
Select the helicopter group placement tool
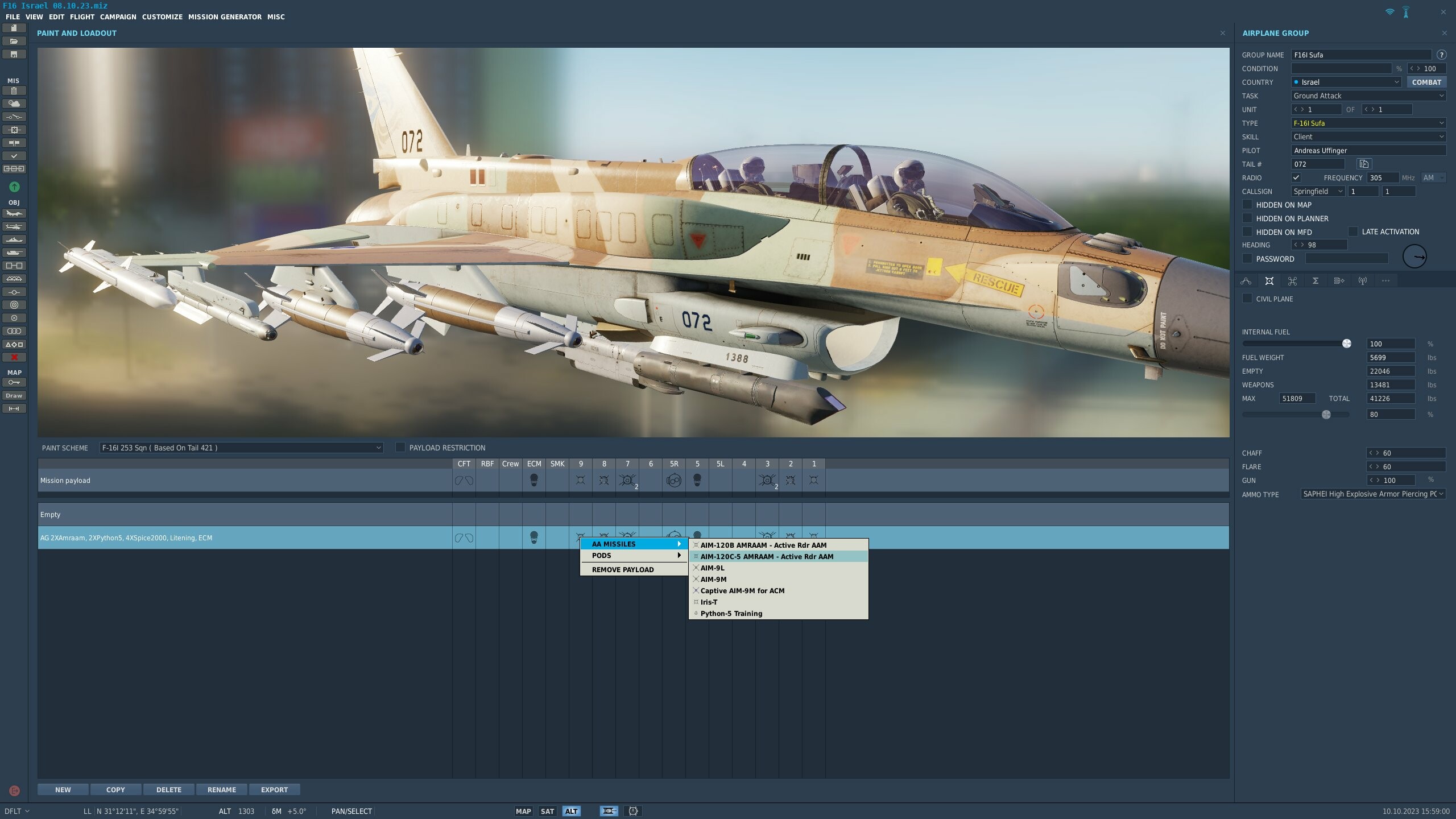(x=14, y=226)
